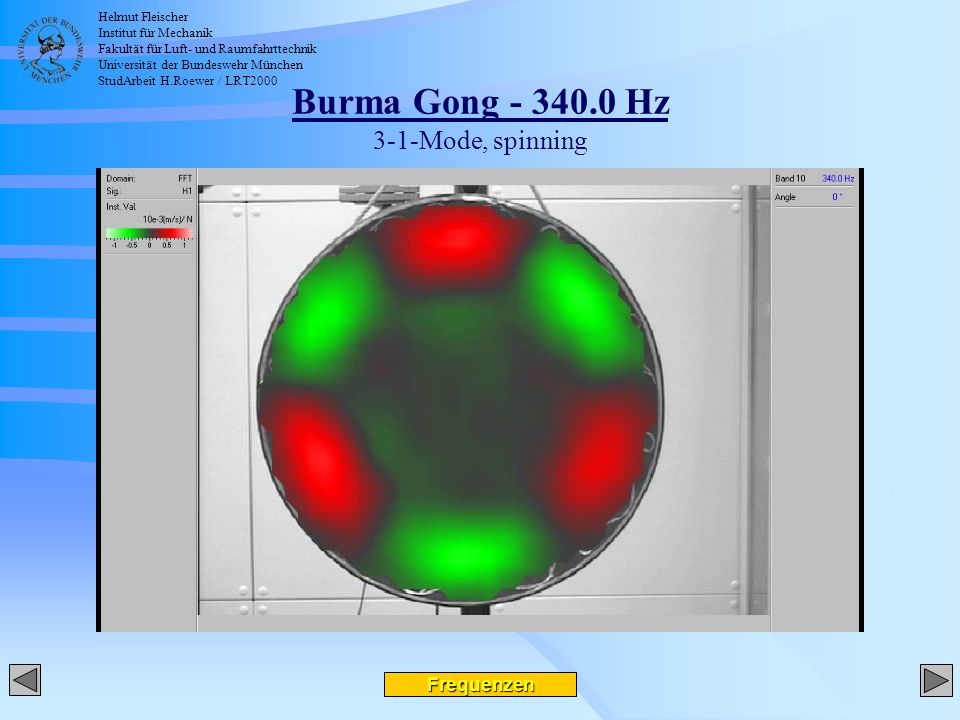Click the Institut für Mechanik line
The image size is (960, 720).
click(x=156, y=32)
